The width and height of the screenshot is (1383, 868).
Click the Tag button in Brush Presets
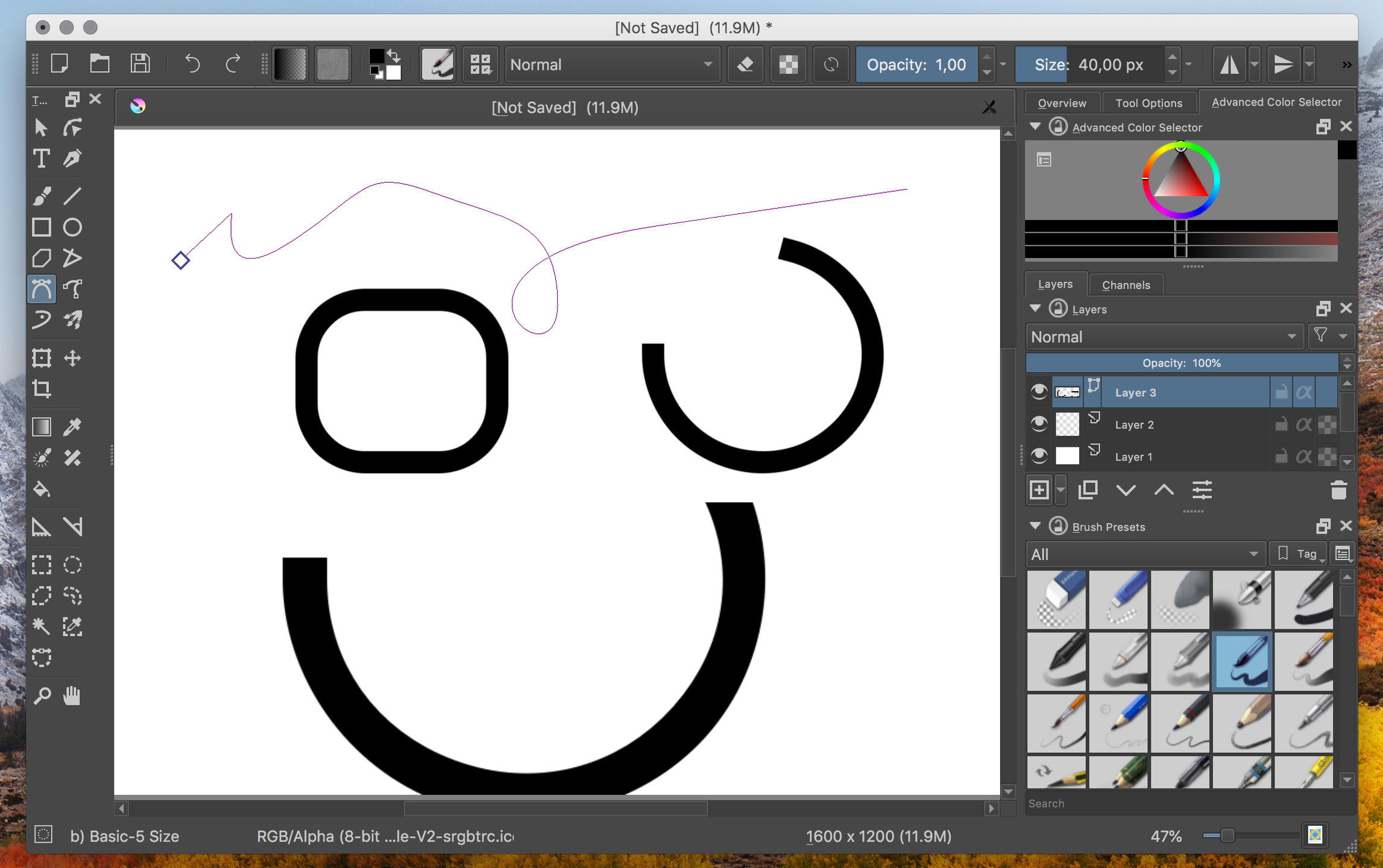[1299, 554]
